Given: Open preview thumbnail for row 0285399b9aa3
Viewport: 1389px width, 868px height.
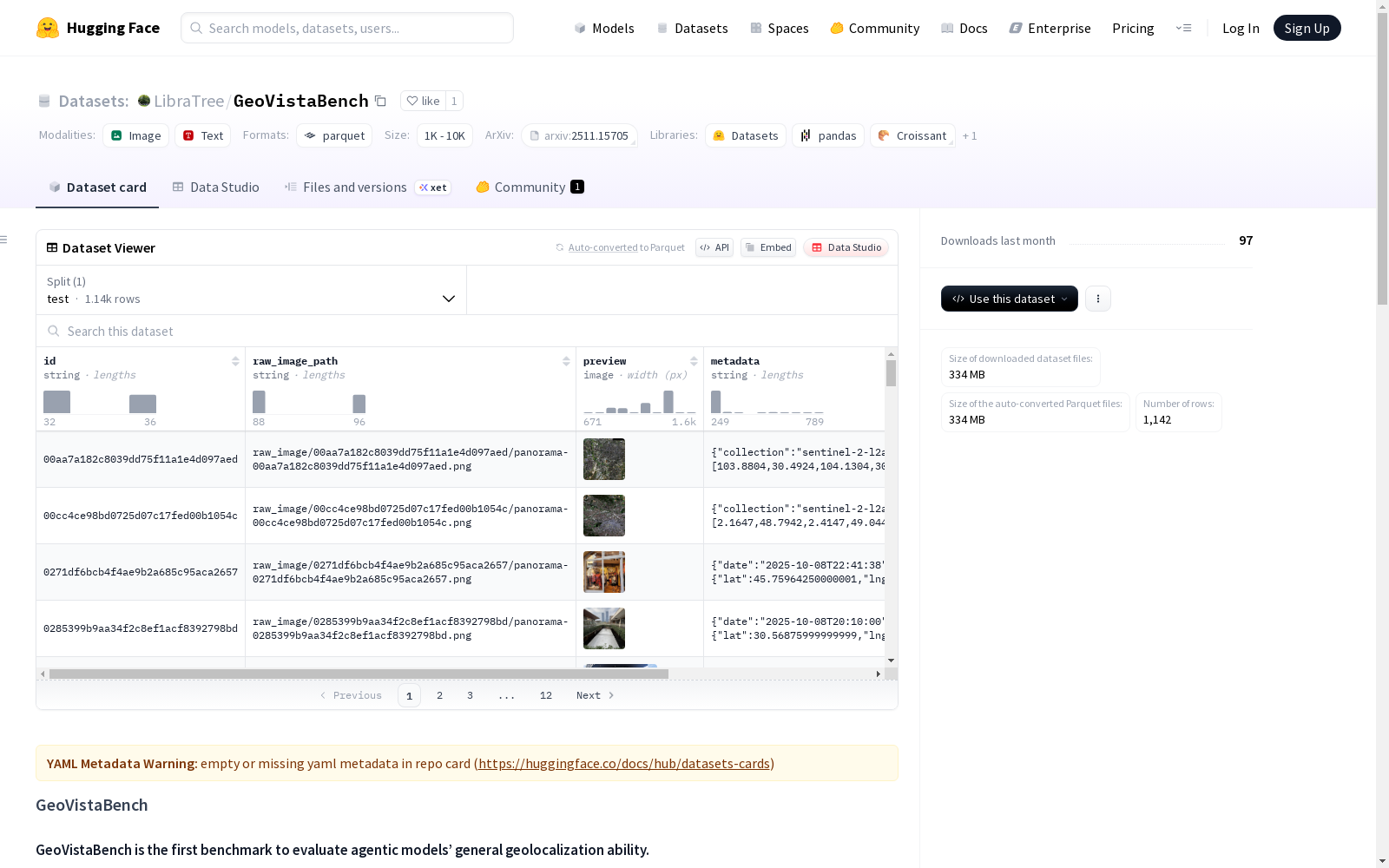Looking at the screenshot, I should (604, 628).
